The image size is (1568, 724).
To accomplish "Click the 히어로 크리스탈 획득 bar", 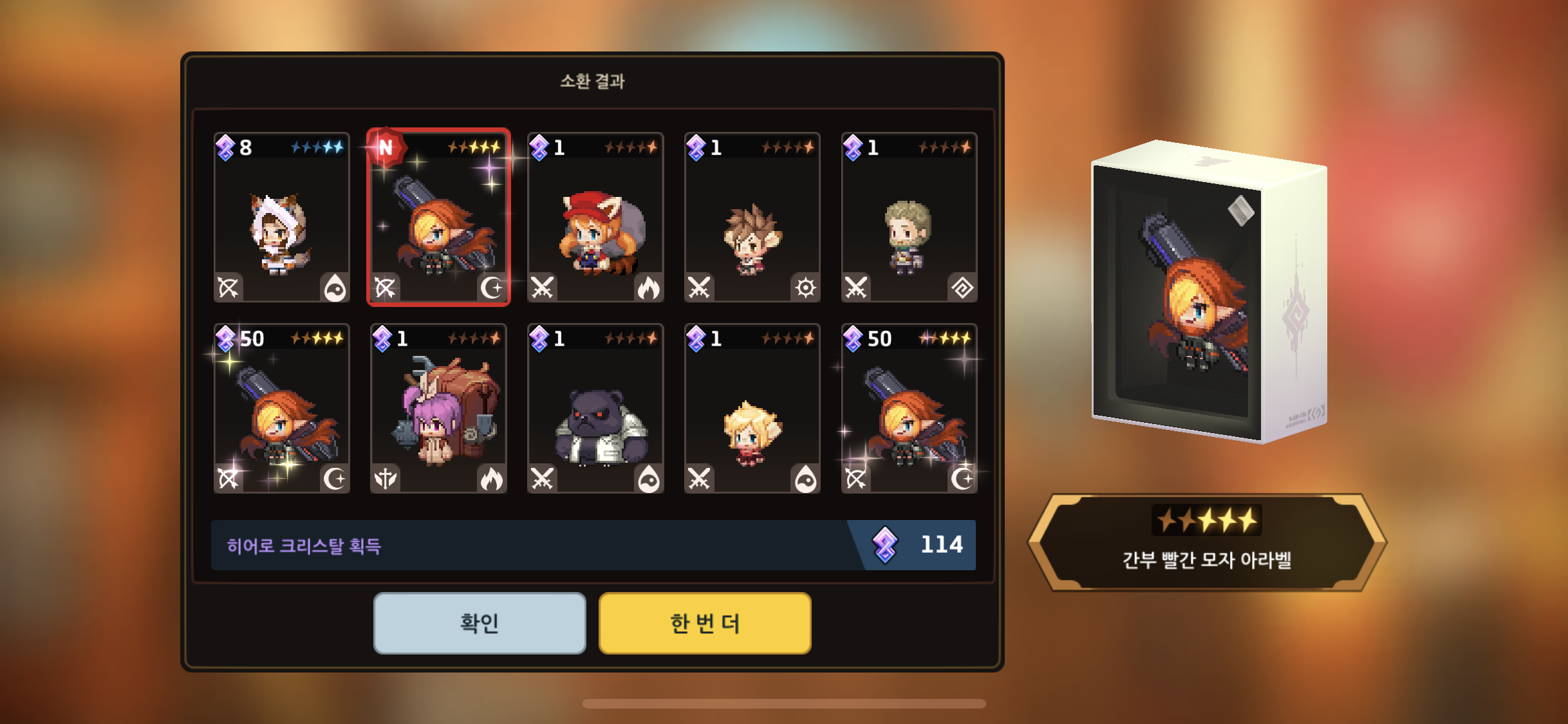I will tap(593, 545).
